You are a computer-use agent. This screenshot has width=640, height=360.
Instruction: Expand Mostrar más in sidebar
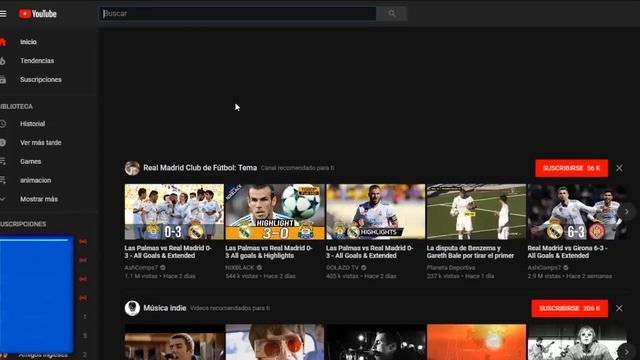pyautogui.click(x=39, y=199)
